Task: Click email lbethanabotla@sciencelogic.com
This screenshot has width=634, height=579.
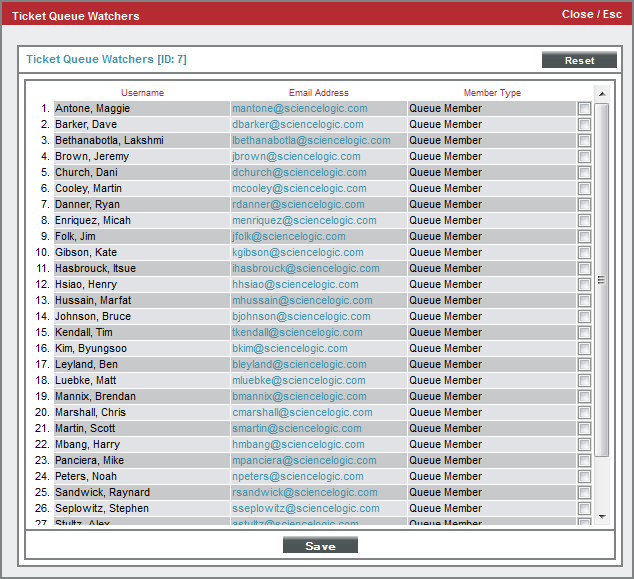Action: (x=311, y=141)
